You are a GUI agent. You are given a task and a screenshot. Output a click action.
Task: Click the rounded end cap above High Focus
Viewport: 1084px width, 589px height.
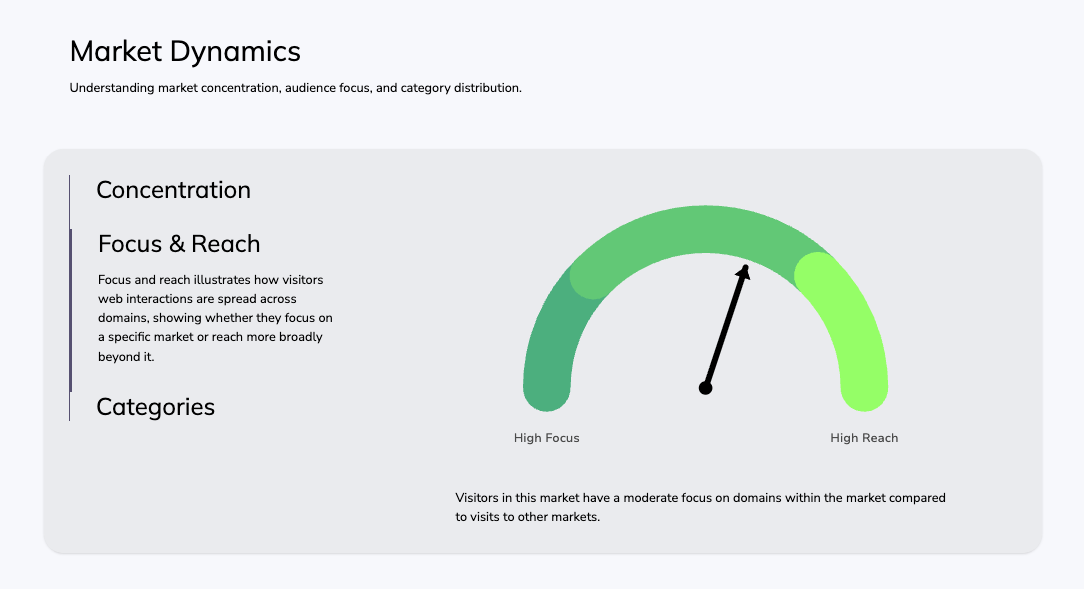546,388
